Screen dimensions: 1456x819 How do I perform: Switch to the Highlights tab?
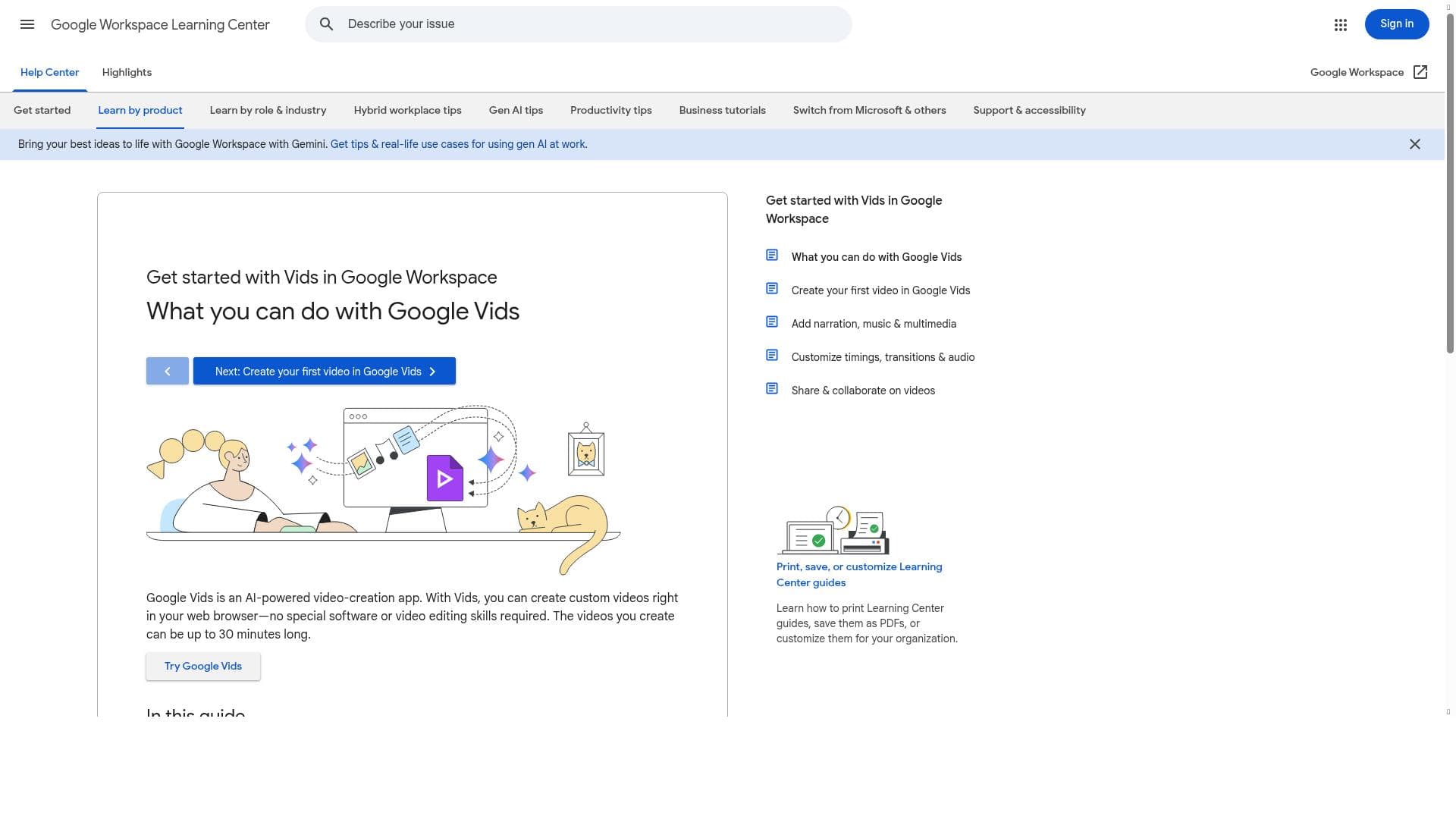click(127, 73)
